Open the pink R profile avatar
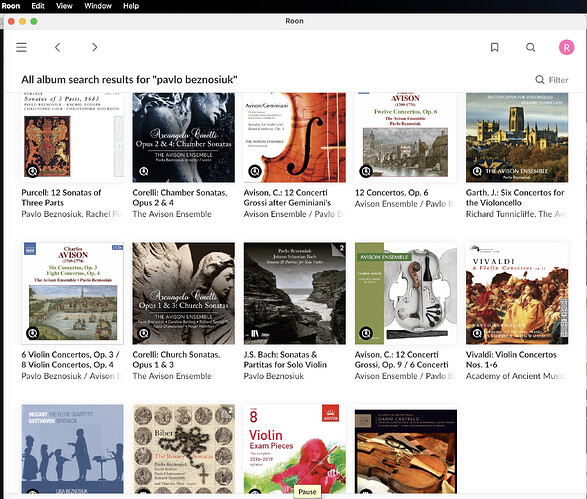The image size is (587, 499). (566, 47)
